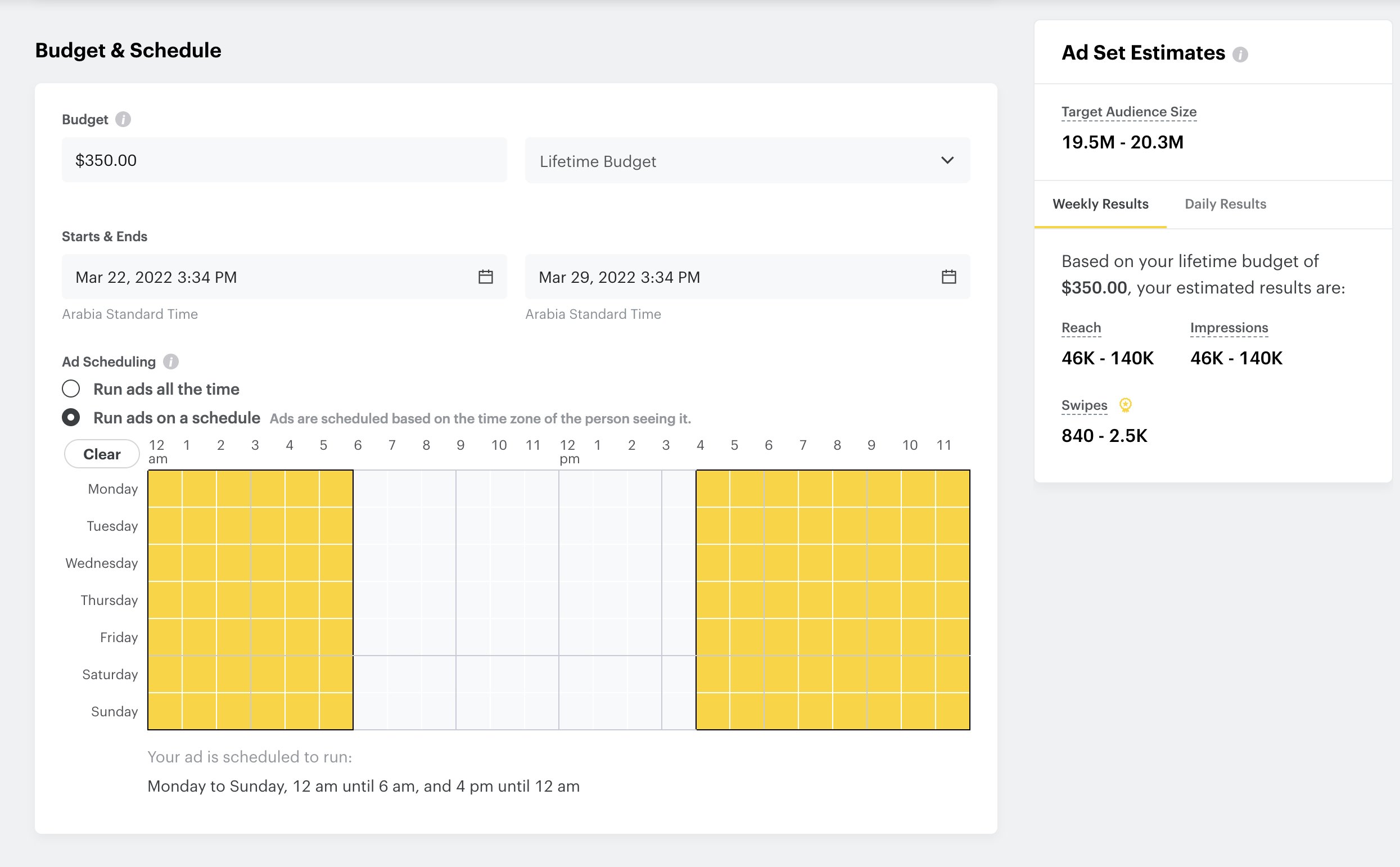The height and width of the screenshot is (867, 1400).
Task: Click the 19.5M - 20.3M audience value
Action: pyautogui.click(x=1122, y=142)
